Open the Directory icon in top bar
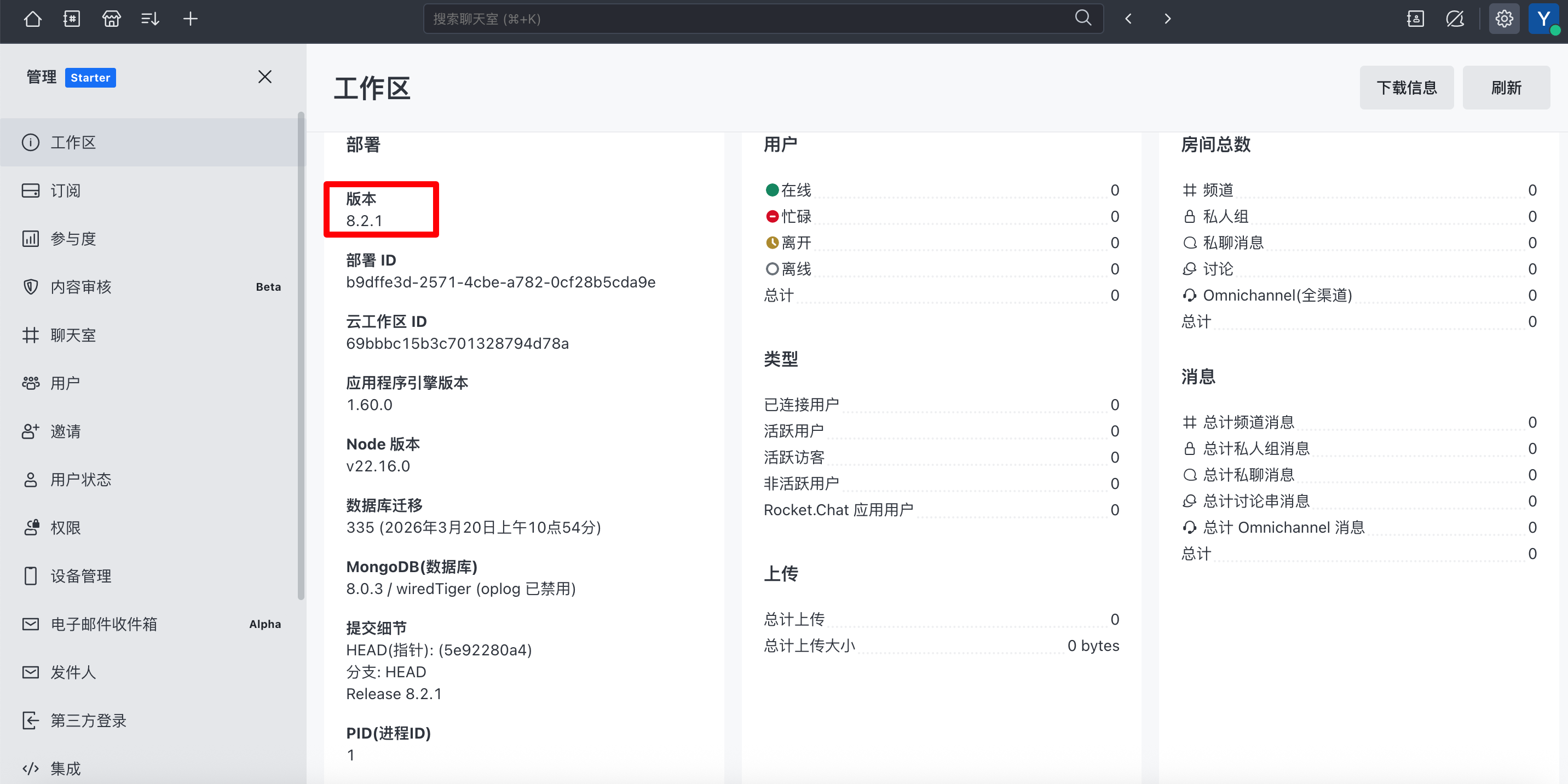The height and width of the screenshot is (784, 1568). tap(72, 19)
